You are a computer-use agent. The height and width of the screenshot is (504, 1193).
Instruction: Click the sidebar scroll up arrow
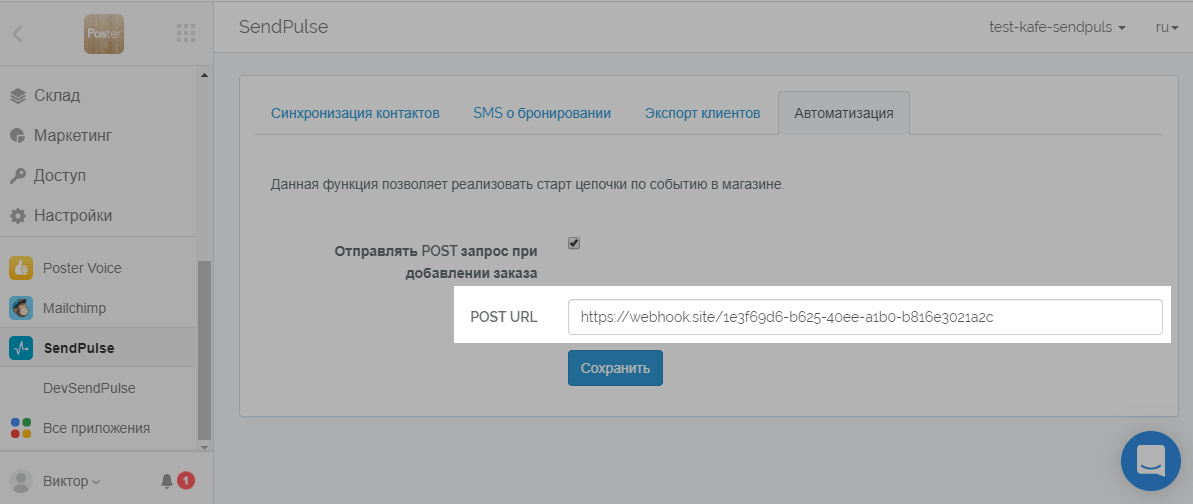coord(204,75)
